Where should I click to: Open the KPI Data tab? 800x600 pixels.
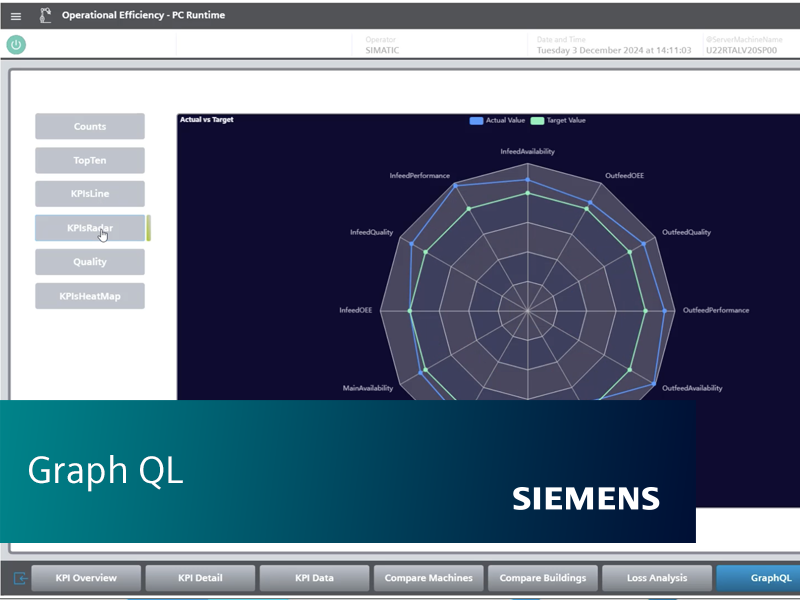(314, 578)
